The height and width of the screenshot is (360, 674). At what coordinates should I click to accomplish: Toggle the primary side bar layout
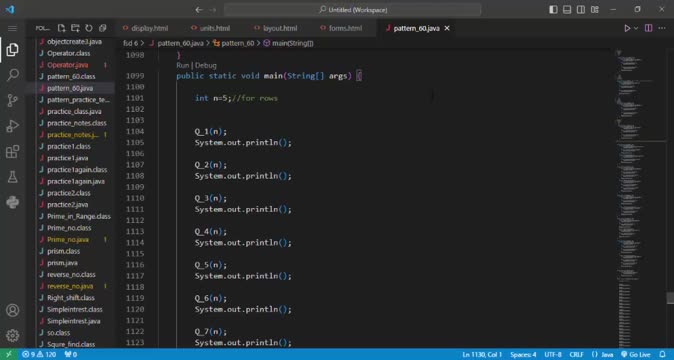(x=553, y=9)
